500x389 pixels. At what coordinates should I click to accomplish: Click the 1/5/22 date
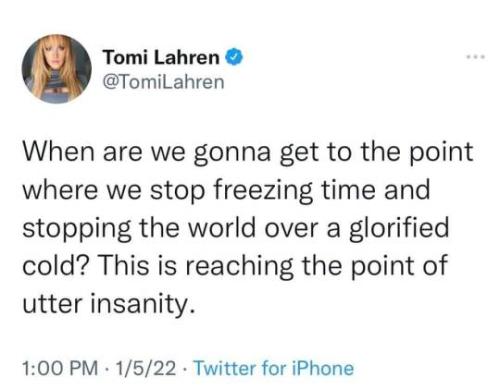pos(146,369)
